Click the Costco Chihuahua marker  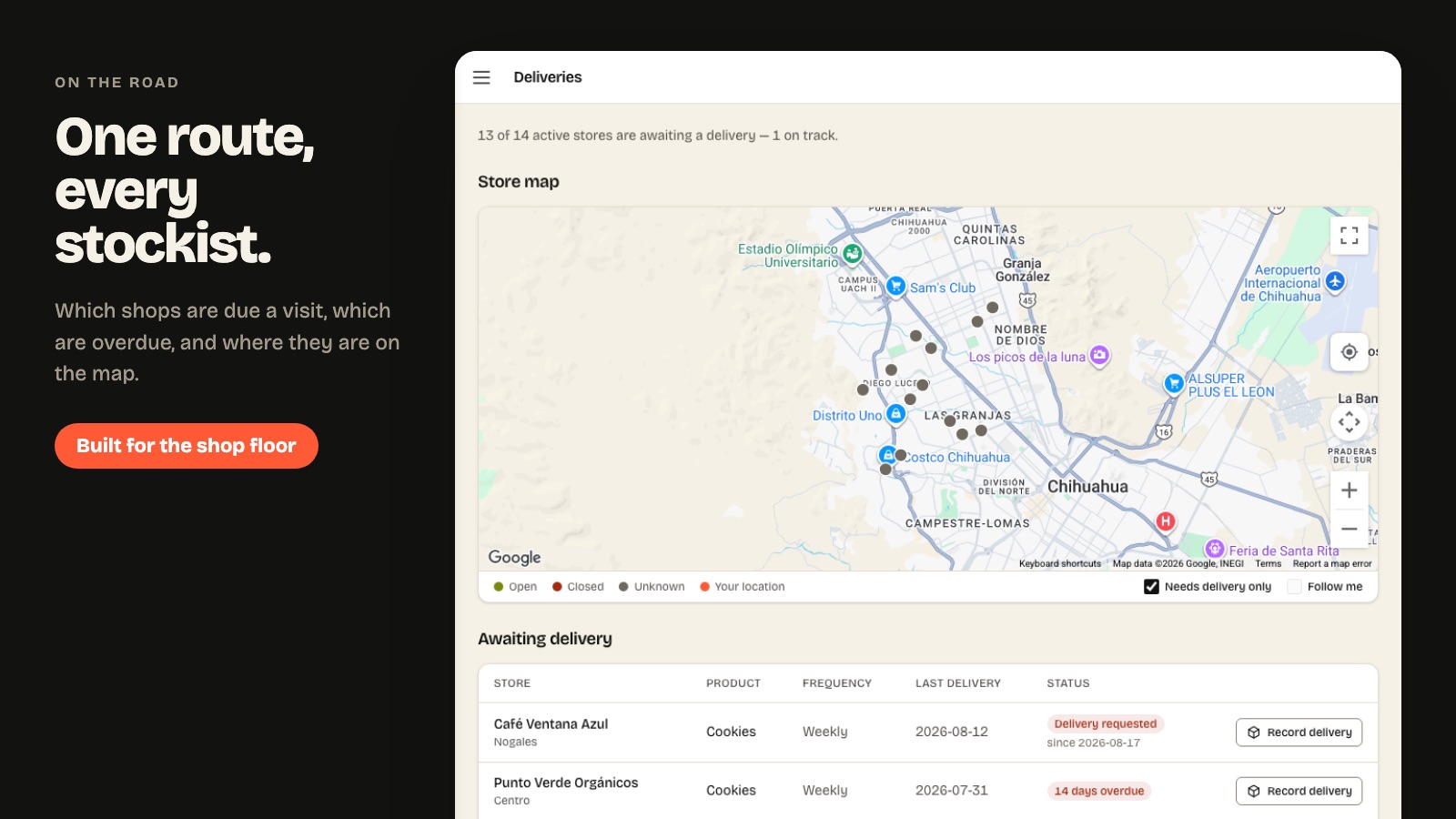pos(887,454)
